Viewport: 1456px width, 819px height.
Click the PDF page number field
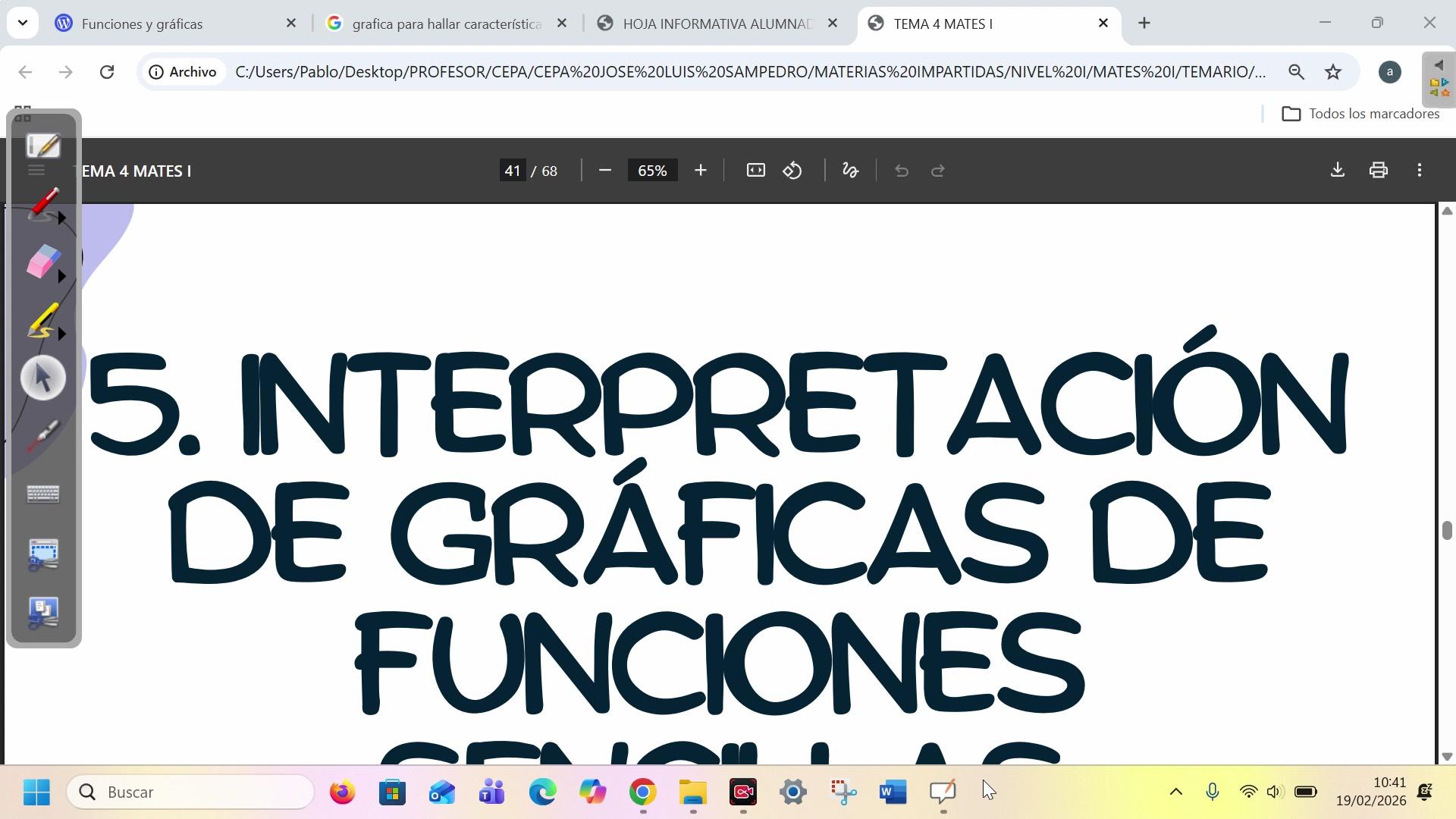point(513,171)
